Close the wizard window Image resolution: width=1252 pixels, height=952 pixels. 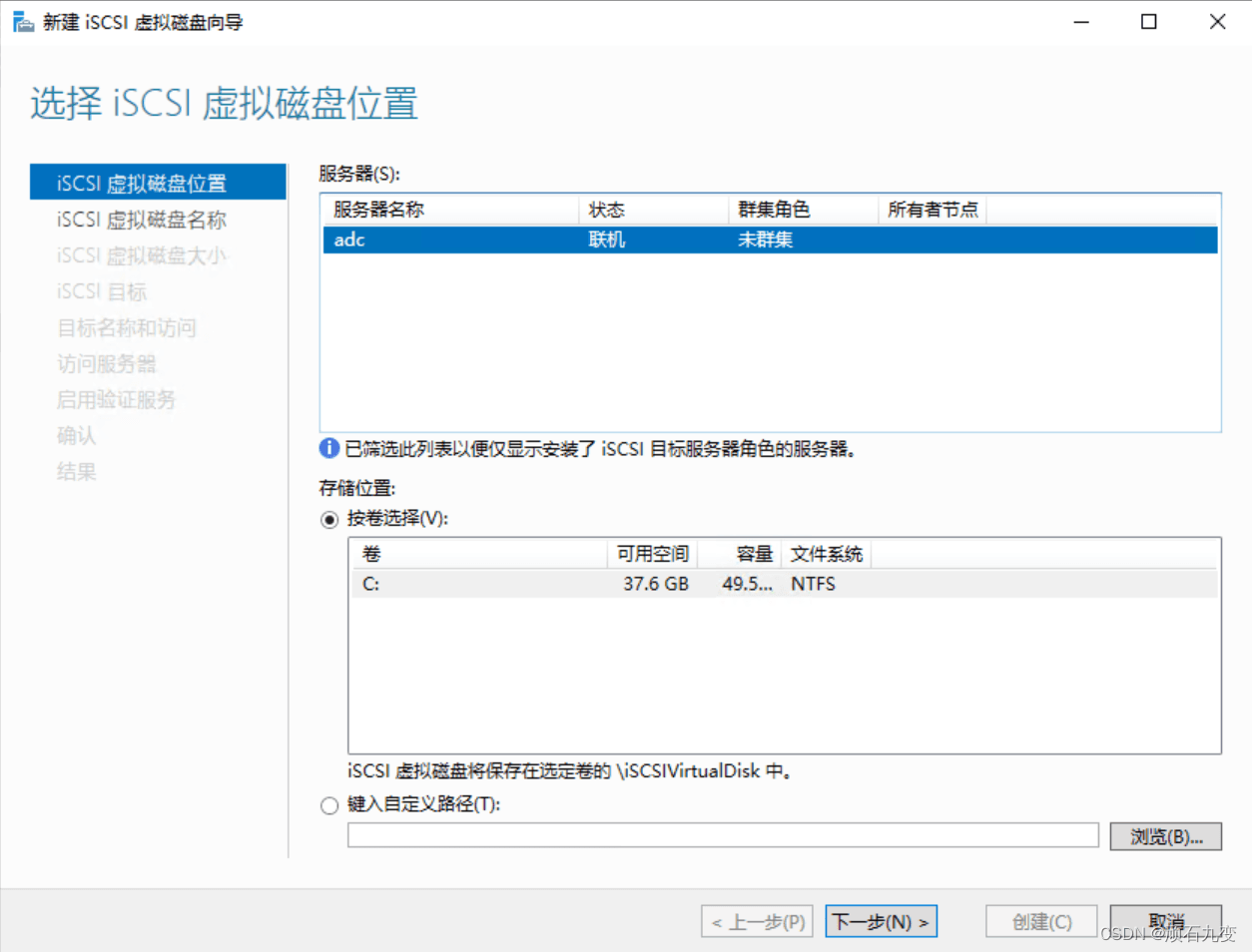point(1217,22)
